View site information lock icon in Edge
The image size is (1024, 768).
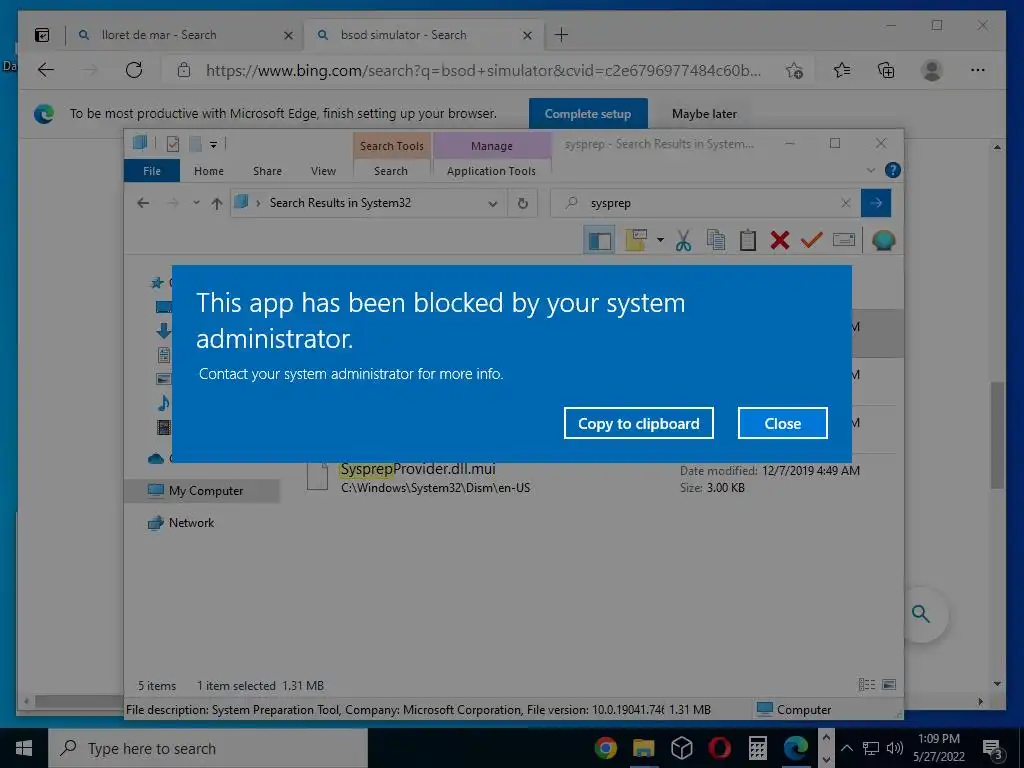point(184,70)
